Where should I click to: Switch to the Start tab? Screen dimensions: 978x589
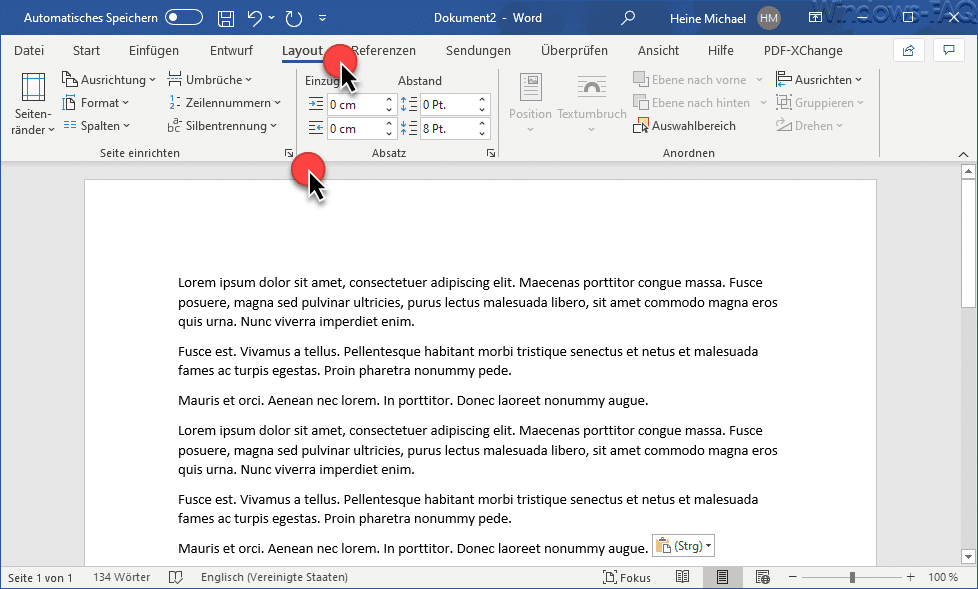(x=86, y=51)
